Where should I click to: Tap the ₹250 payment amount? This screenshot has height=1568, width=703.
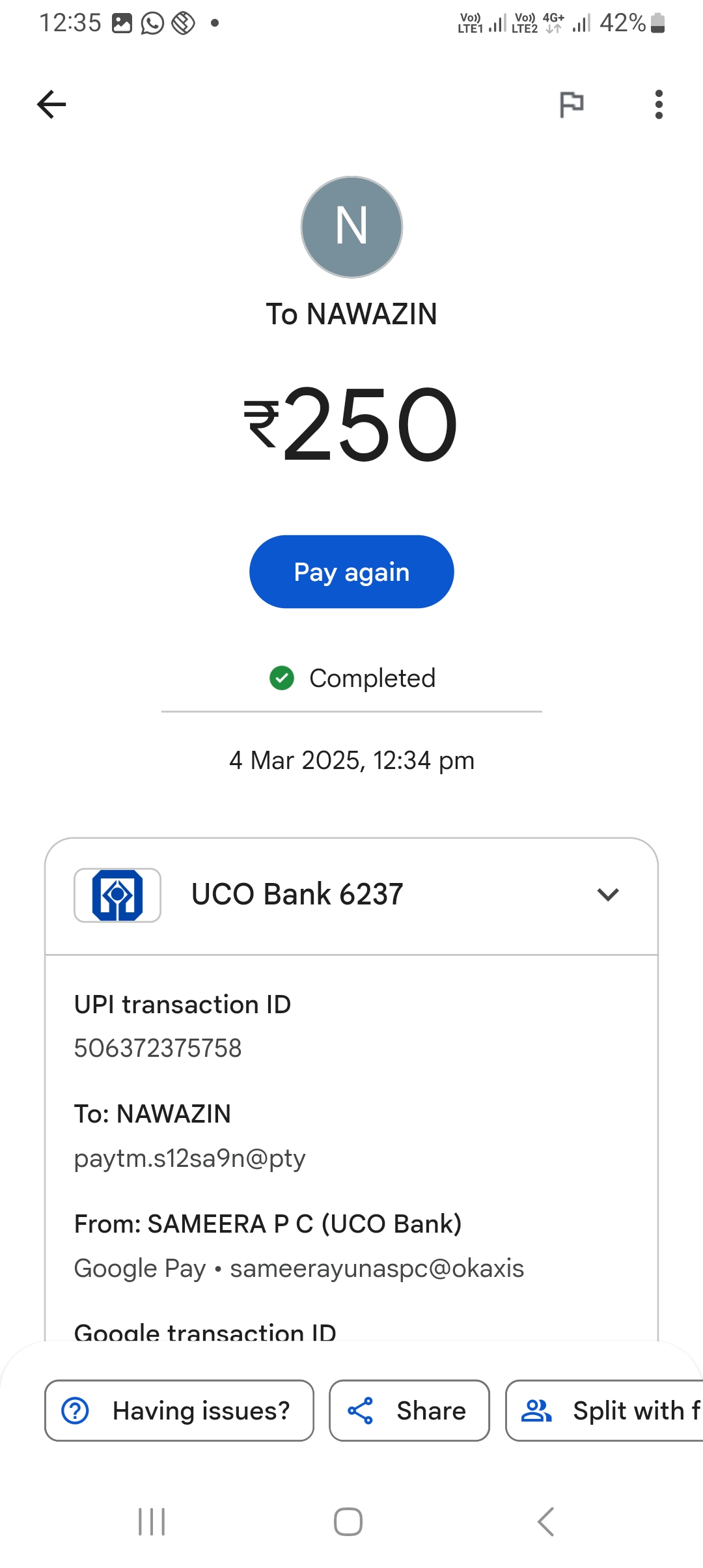pos(351,425)
